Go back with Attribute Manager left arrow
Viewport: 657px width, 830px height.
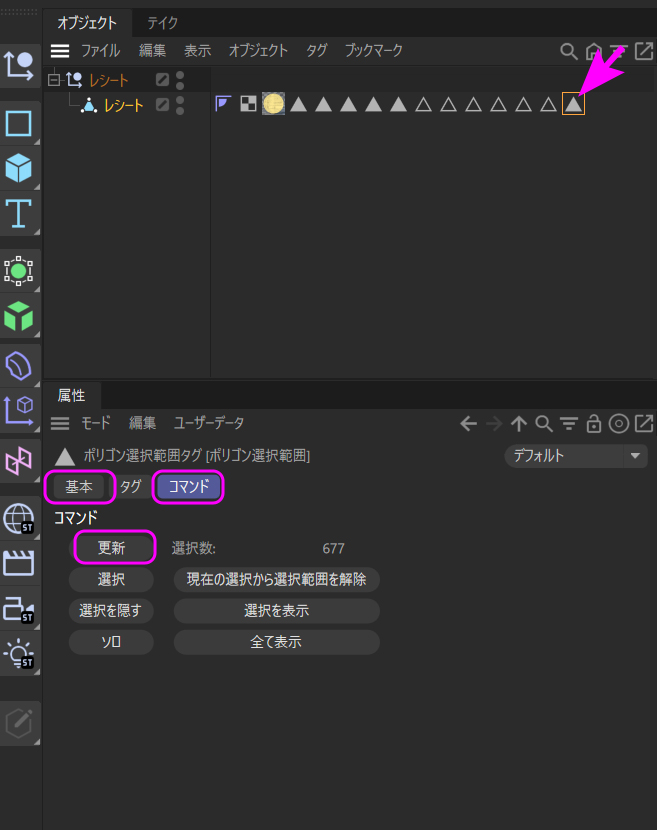pyautogui.click(x=468, y=424)
